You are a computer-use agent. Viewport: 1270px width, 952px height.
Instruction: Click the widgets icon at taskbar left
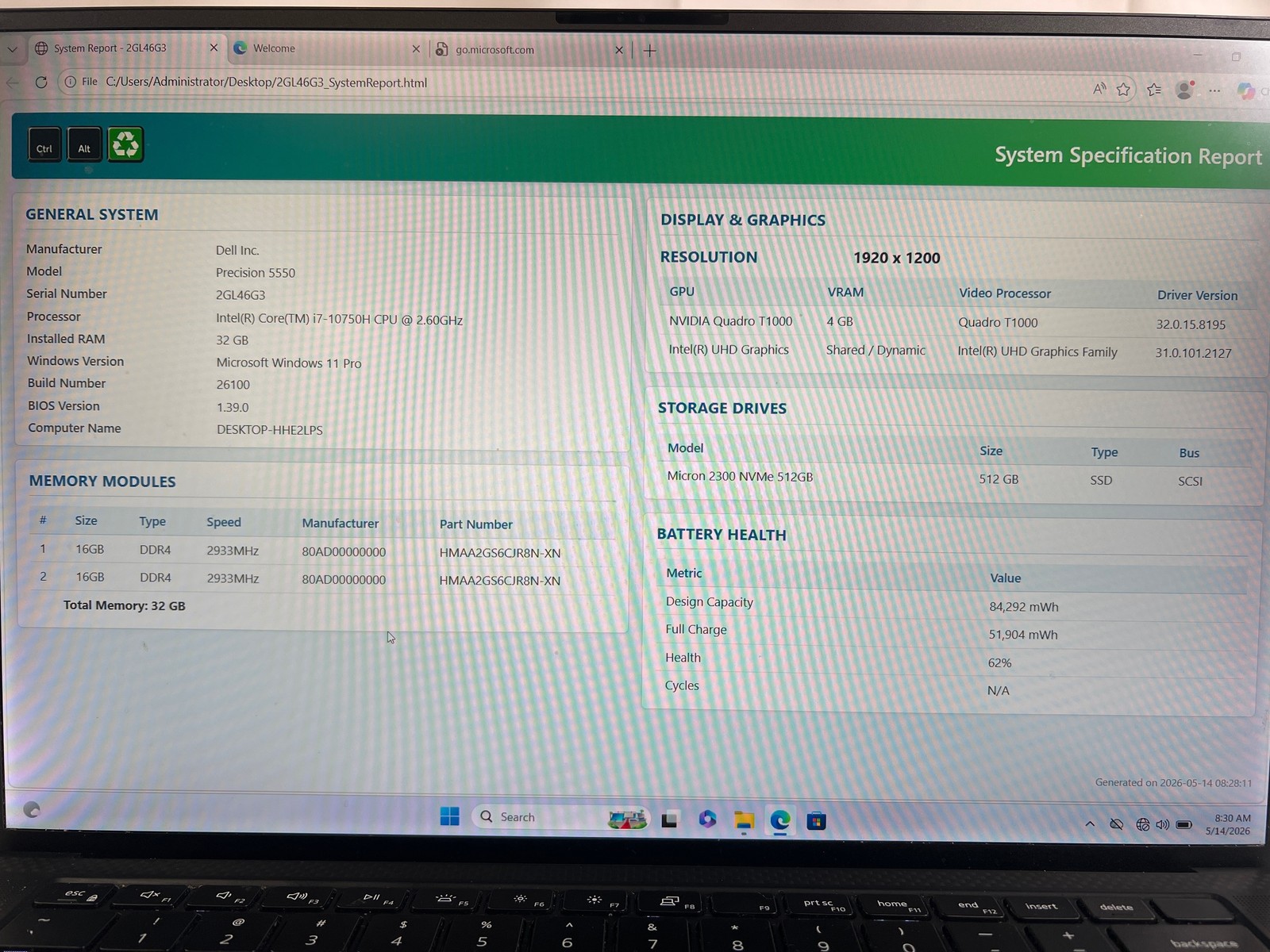tap(32, 810)
